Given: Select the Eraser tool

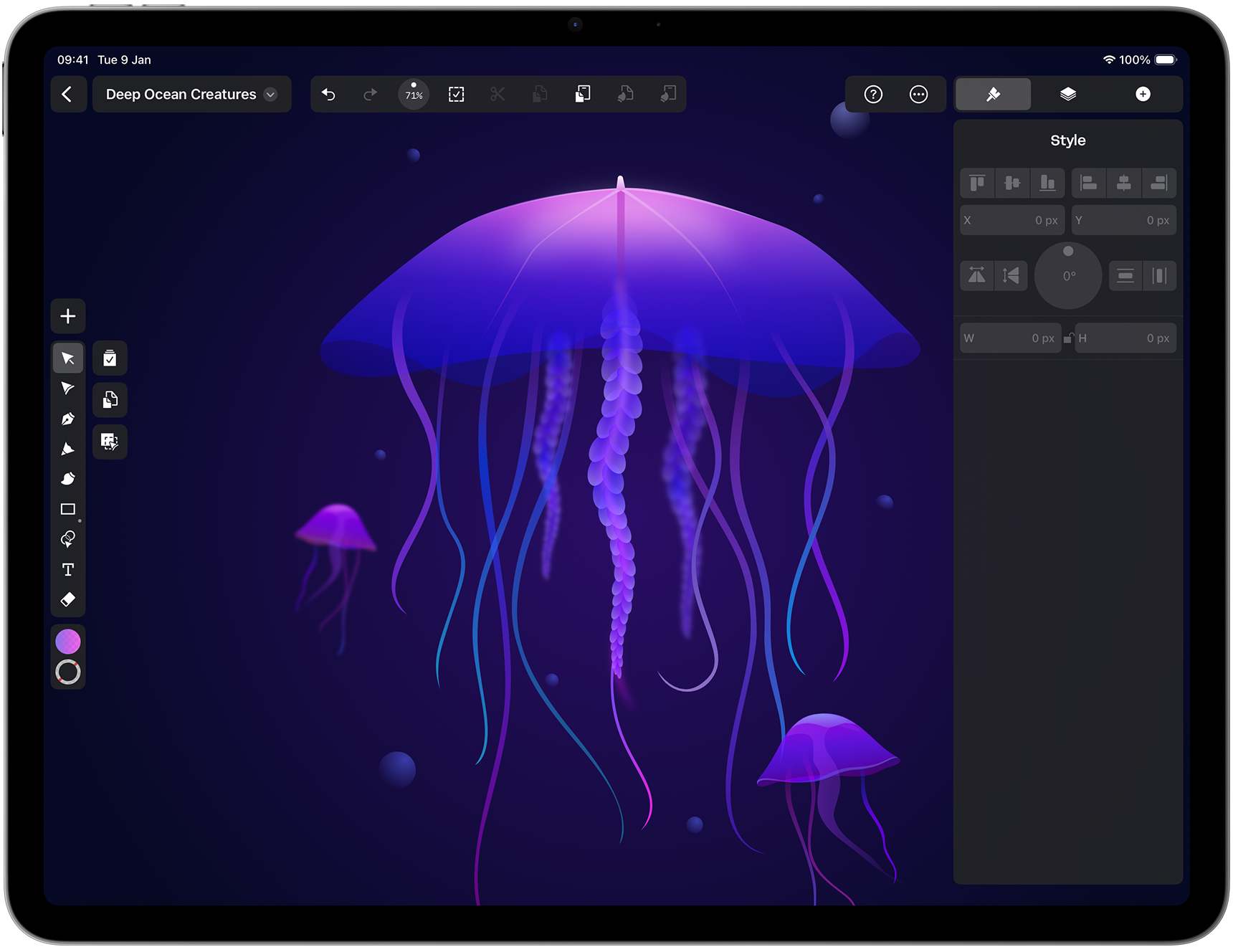Looking at the screenshot, I should point(68,599).
